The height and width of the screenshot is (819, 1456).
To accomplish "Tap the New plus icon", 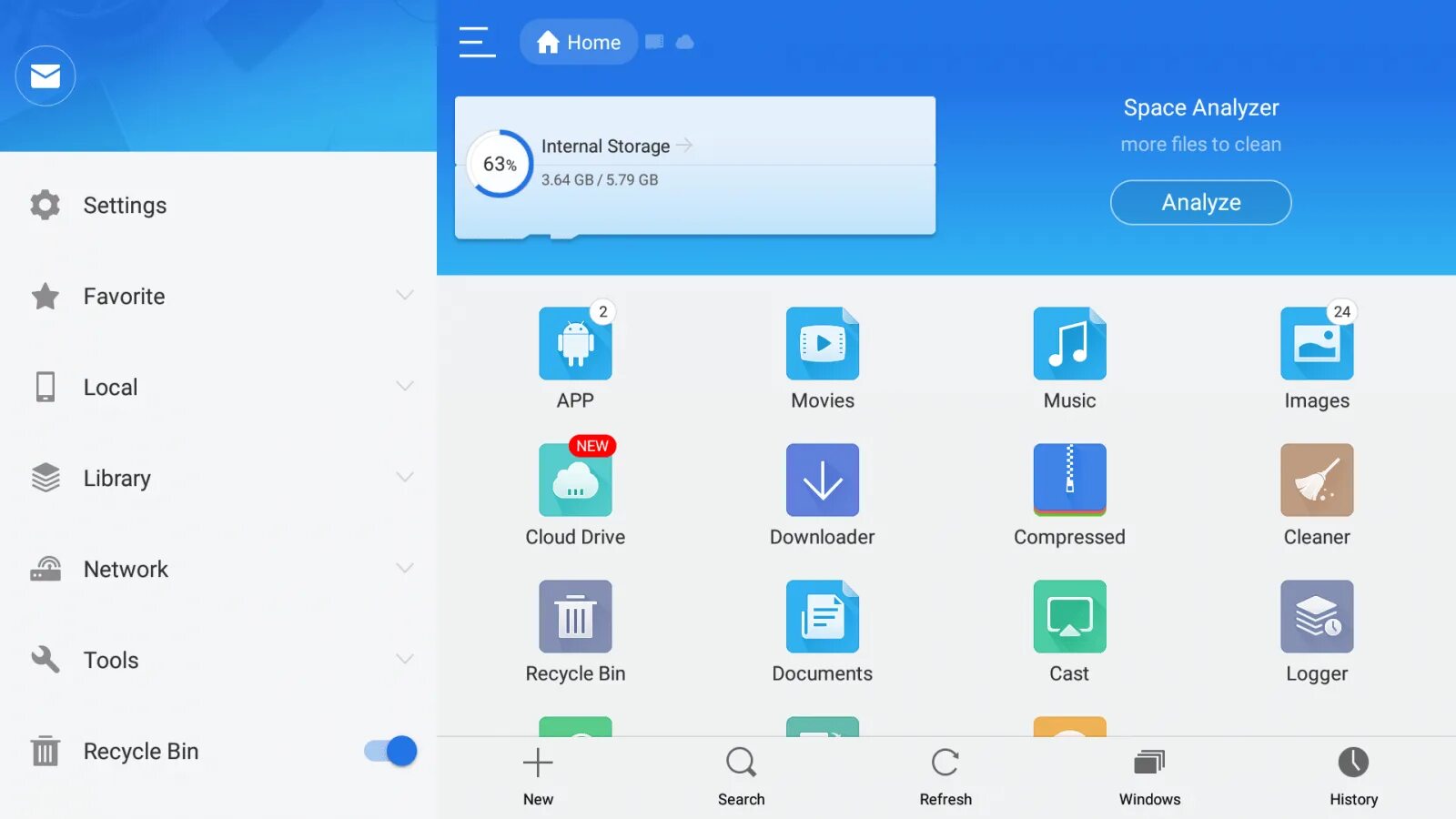I will pos(538,763).
